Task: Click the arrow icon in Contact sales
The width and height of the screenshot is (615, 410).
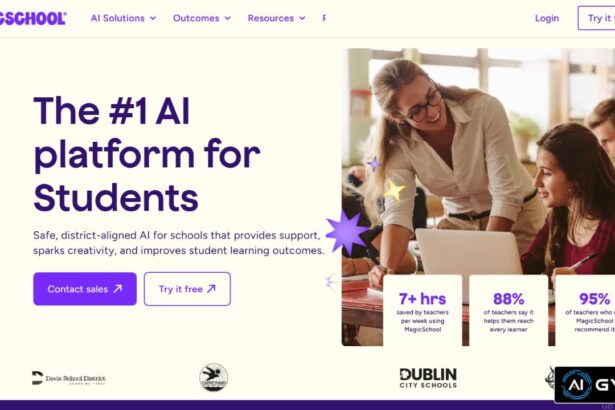Action: click(118, 289)
